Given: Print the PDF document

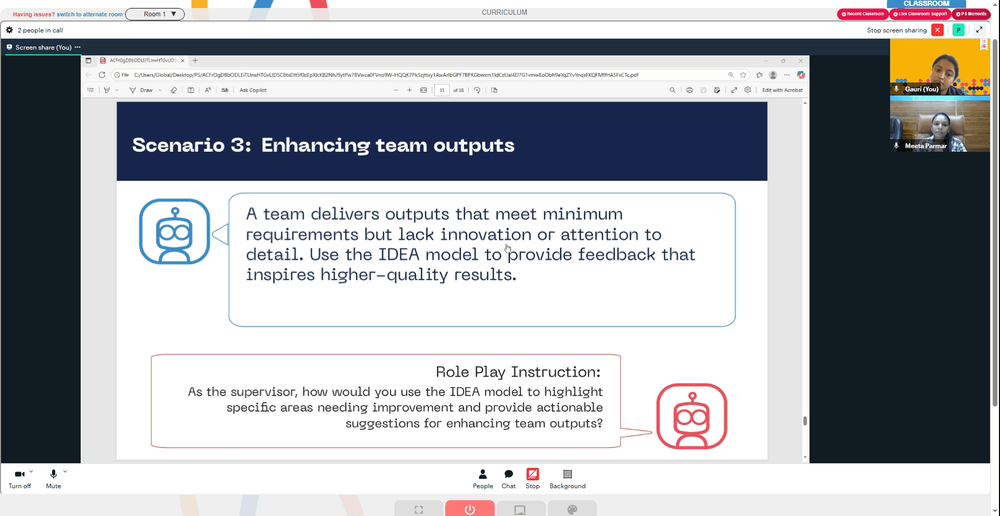Looking at the screenshot, I should click(689, 90).
